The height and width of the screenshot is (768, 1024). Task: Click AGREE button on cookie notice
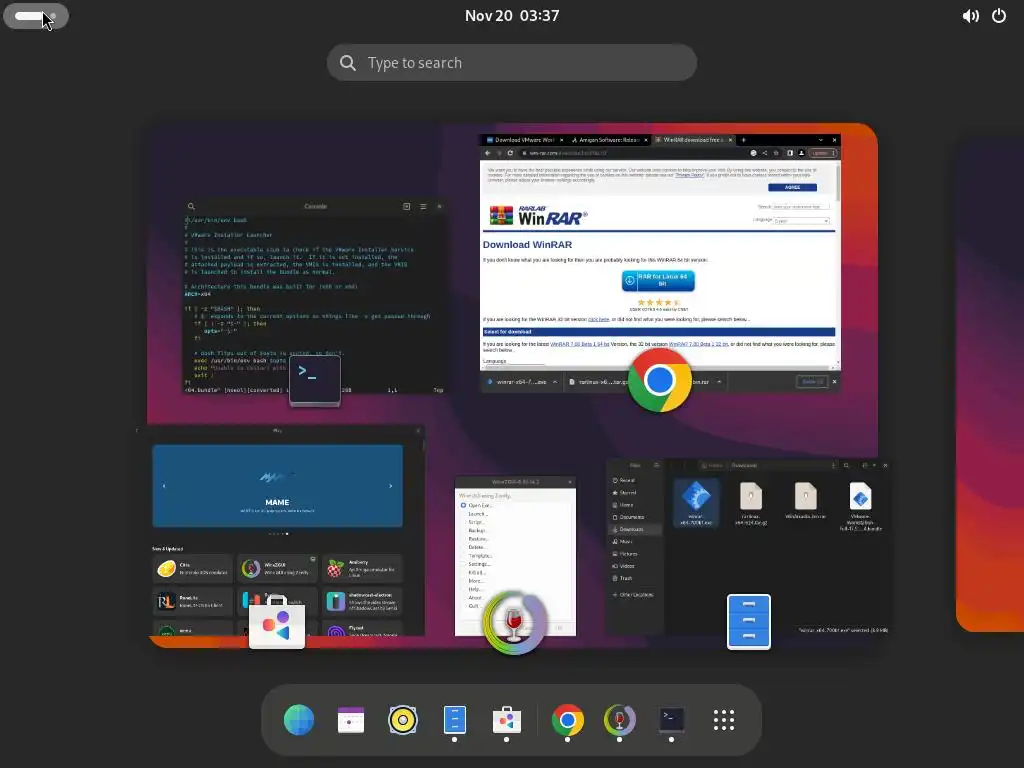coord(792,187)
